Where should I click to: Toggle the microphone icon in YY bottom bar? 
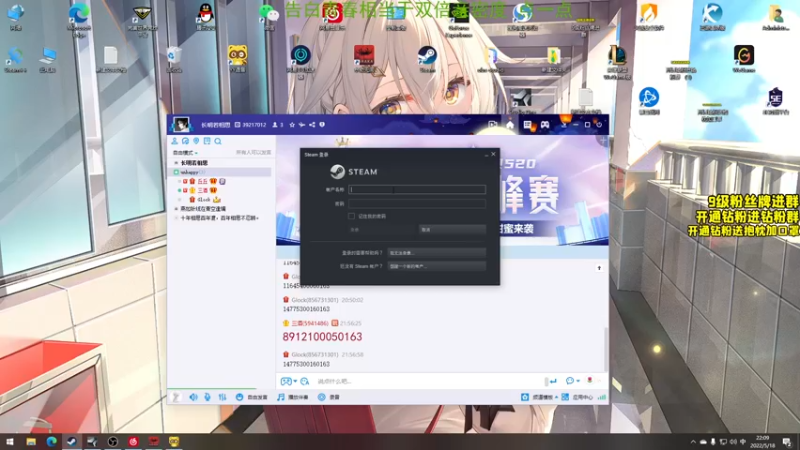pyautogui.click(x=208, y=397)
